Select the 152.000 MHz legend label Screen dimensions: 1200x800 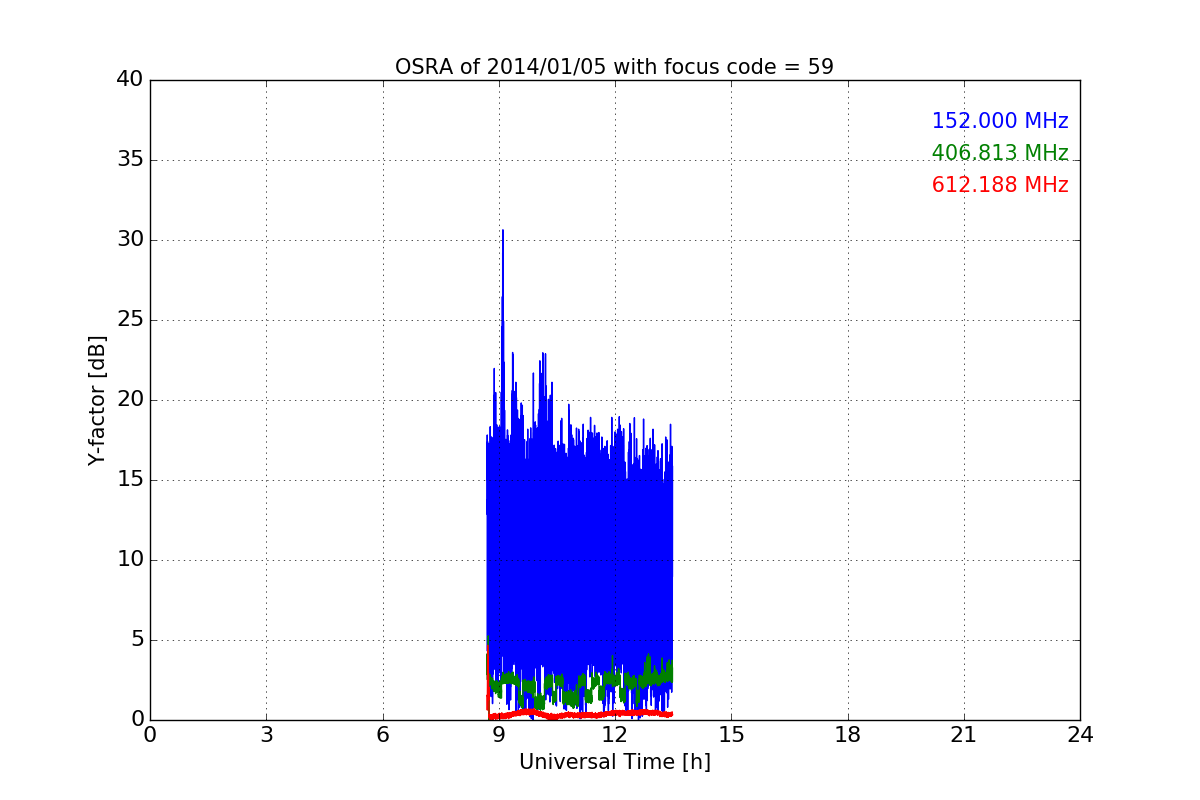(x=1000, y=121)
